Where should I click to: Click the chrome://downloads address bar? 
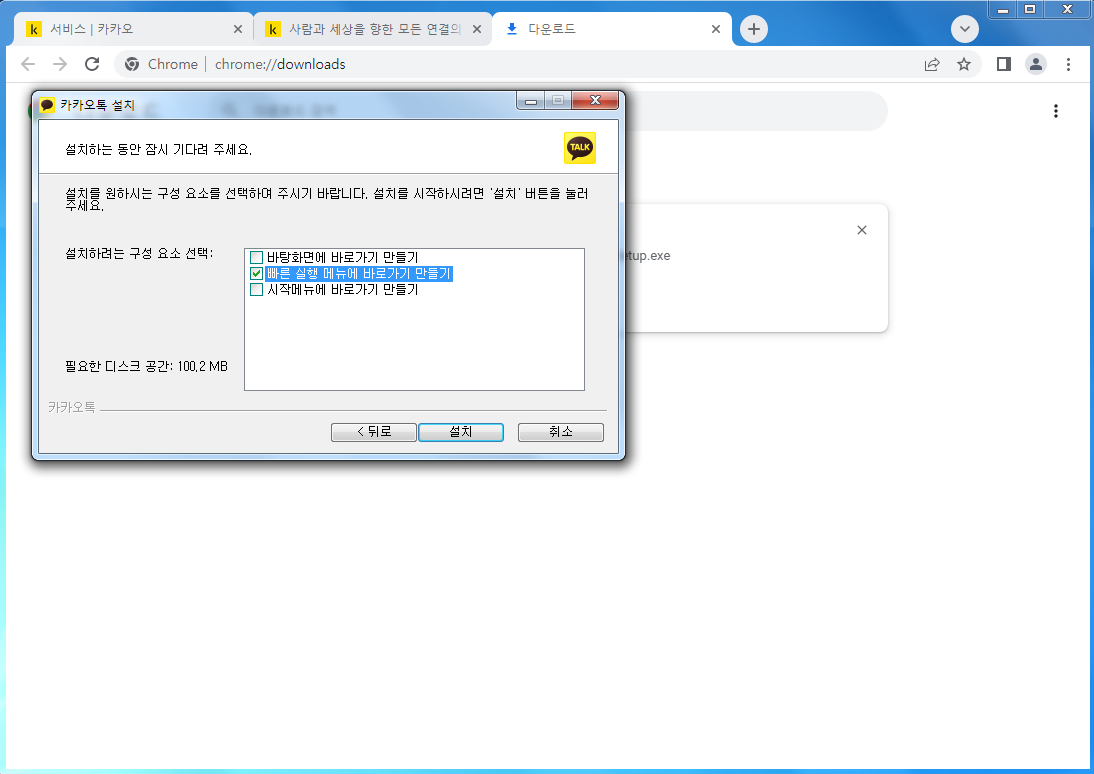click(548, 64)
